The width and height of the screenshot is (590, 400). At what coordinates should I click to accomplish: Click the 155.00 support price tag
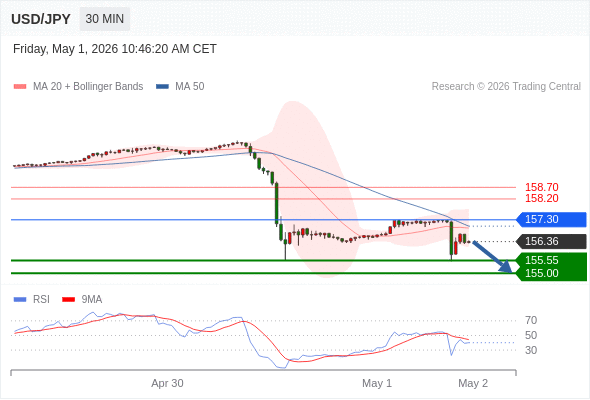coord(551,274)
